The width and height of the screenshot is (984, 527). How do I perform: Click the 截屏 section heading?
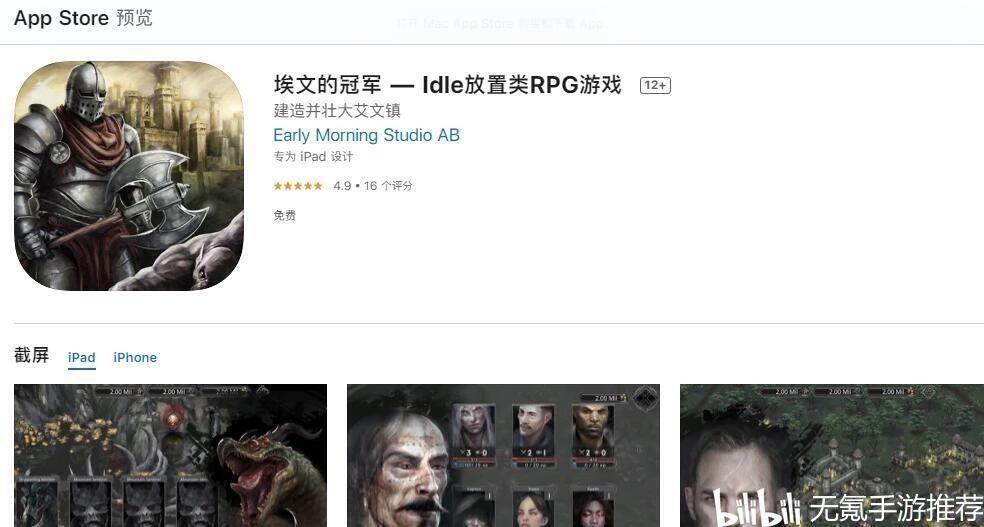(31, 355)
